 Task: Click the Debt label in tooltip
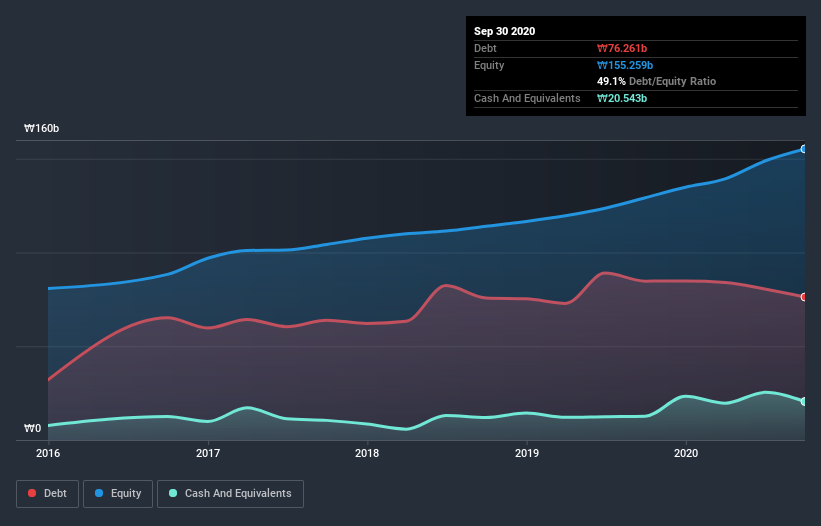[x=485, y=48]
